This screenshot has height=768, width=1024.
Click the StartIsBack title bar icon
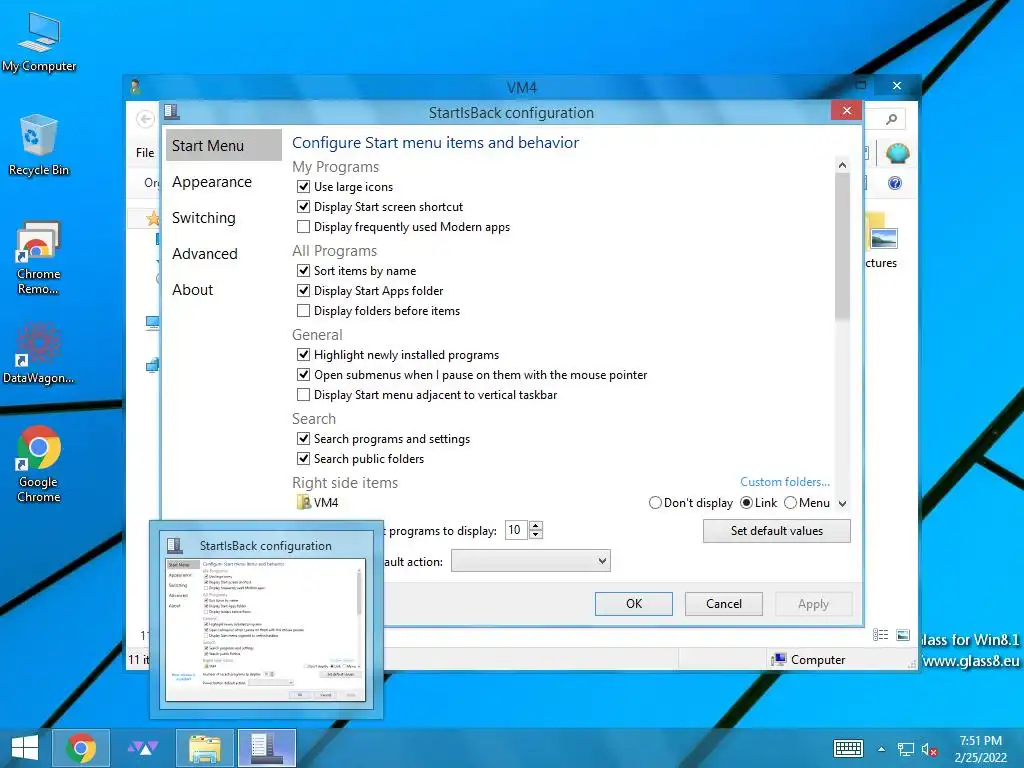coord(172,112)
